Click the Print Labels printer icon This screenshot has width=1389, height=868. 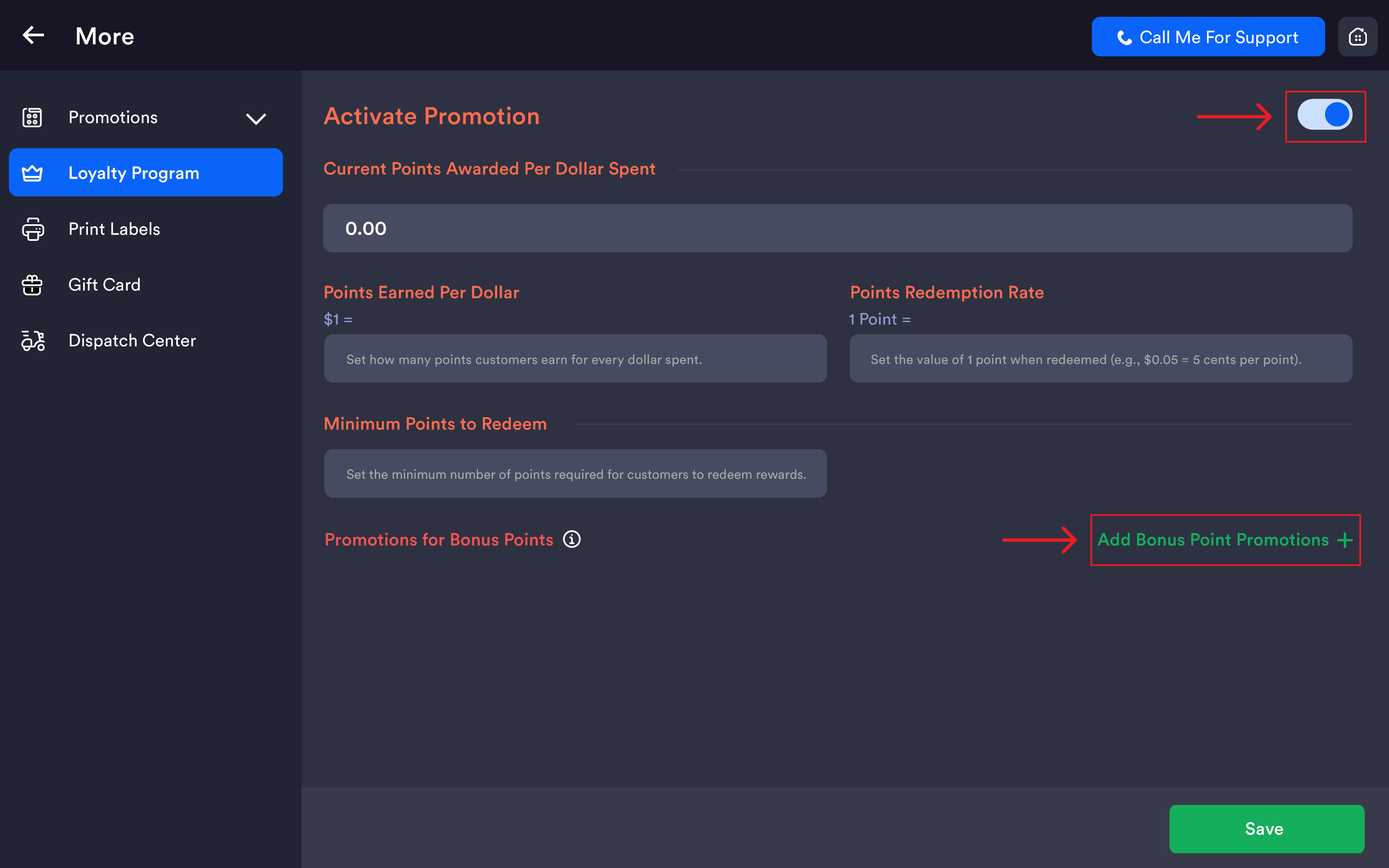(33, 229)
